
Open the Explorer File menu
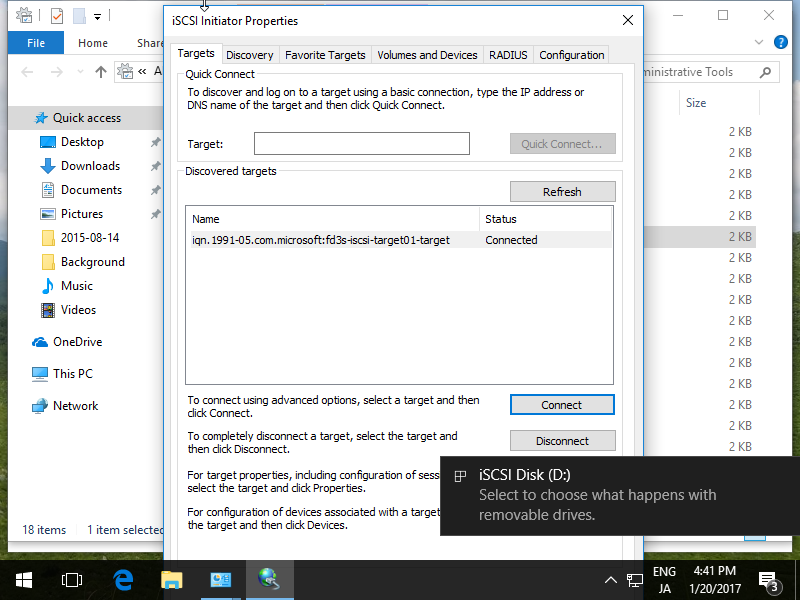36,43
